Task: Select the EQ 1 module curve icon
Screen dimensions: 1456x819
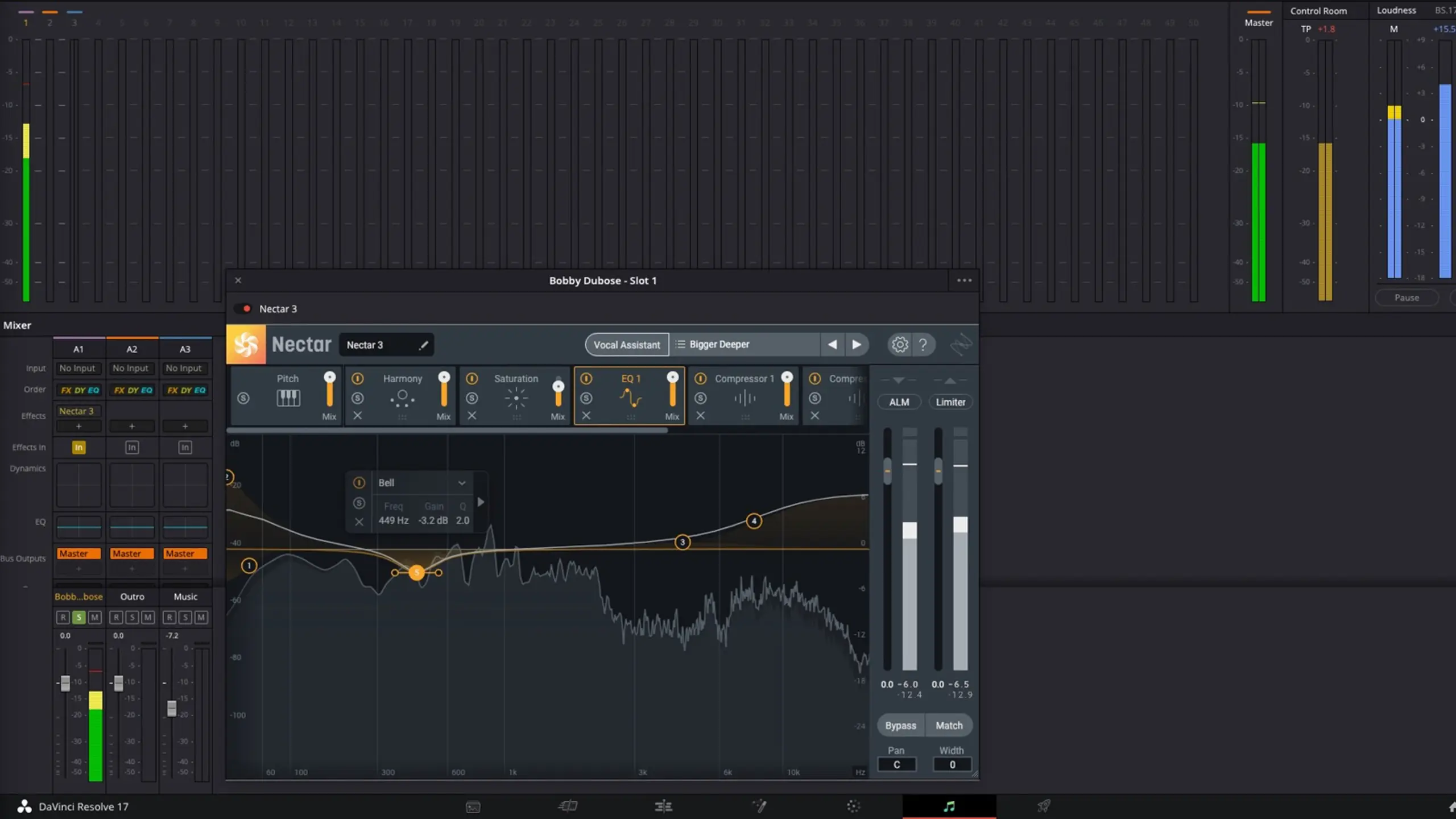Action: (x=631, y=398)
